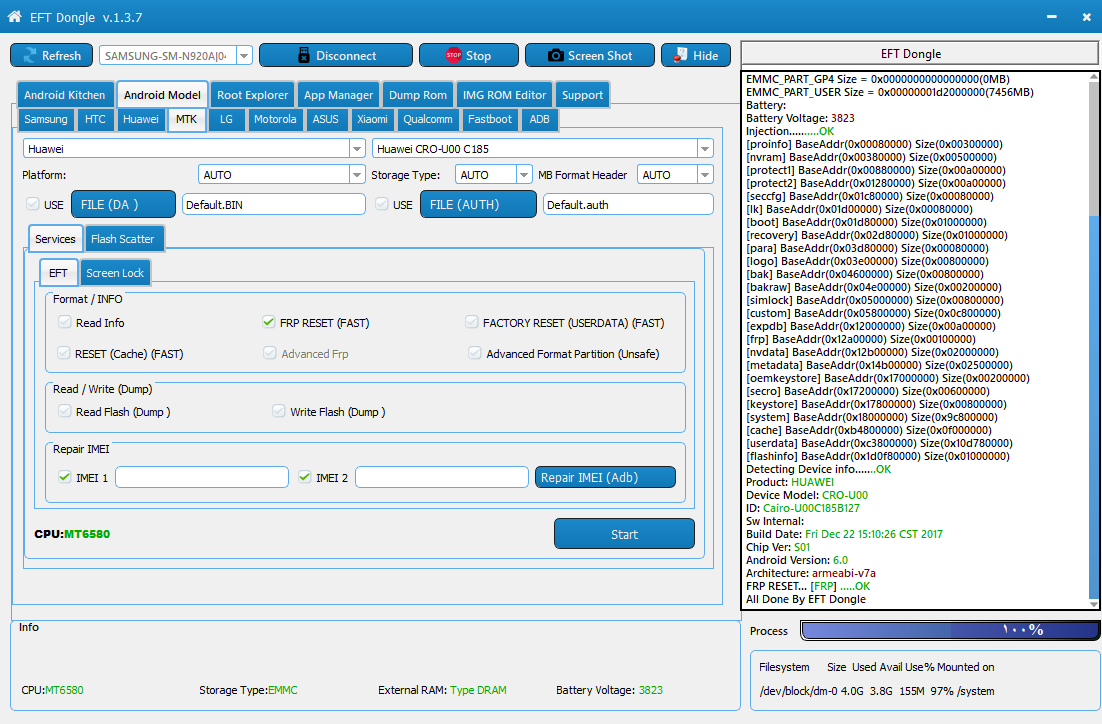This screenshot has width=1102, height=724.
Task: Open the Dump Rom tab
Action: click(x=417, y=95)
